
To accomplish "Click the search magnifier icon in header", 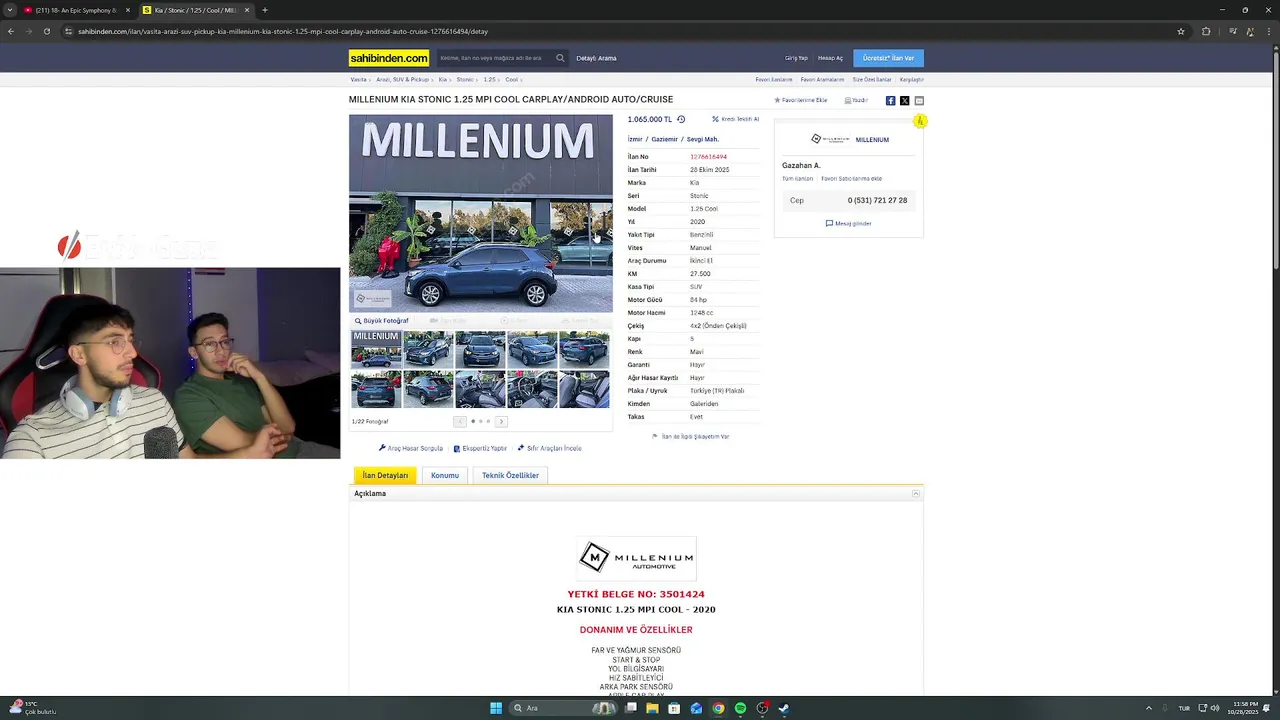I will coord(561,58).
